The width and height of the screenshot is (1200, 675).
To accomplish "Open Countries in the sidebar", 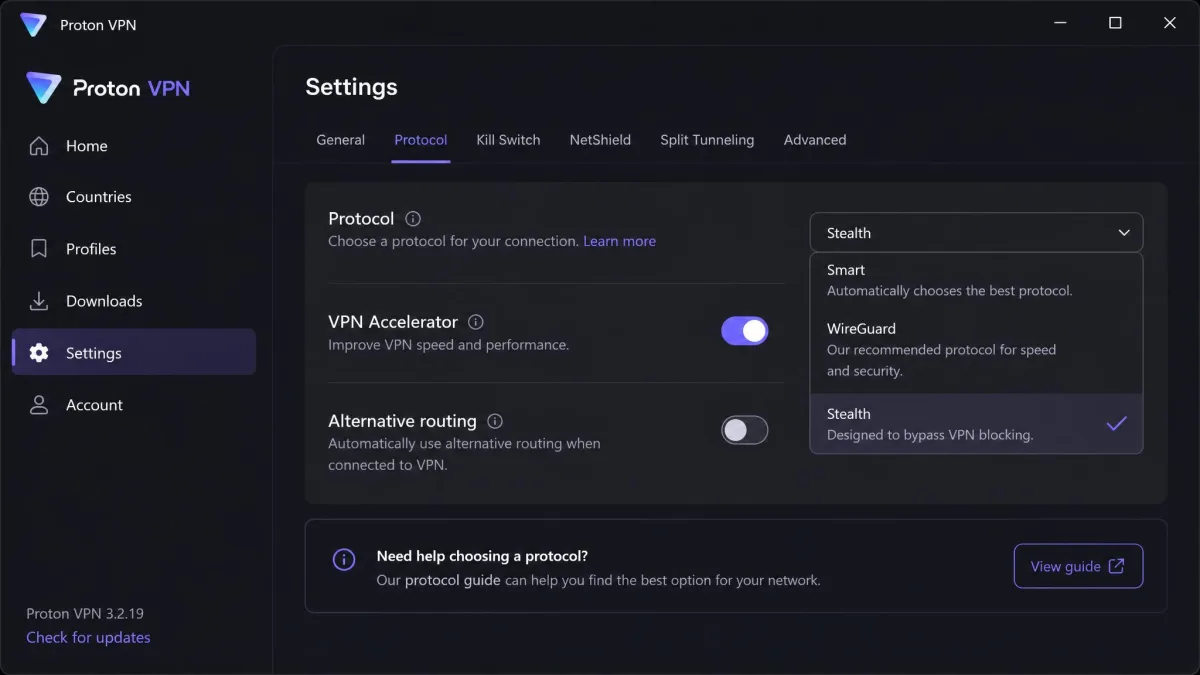I will 134,197.
